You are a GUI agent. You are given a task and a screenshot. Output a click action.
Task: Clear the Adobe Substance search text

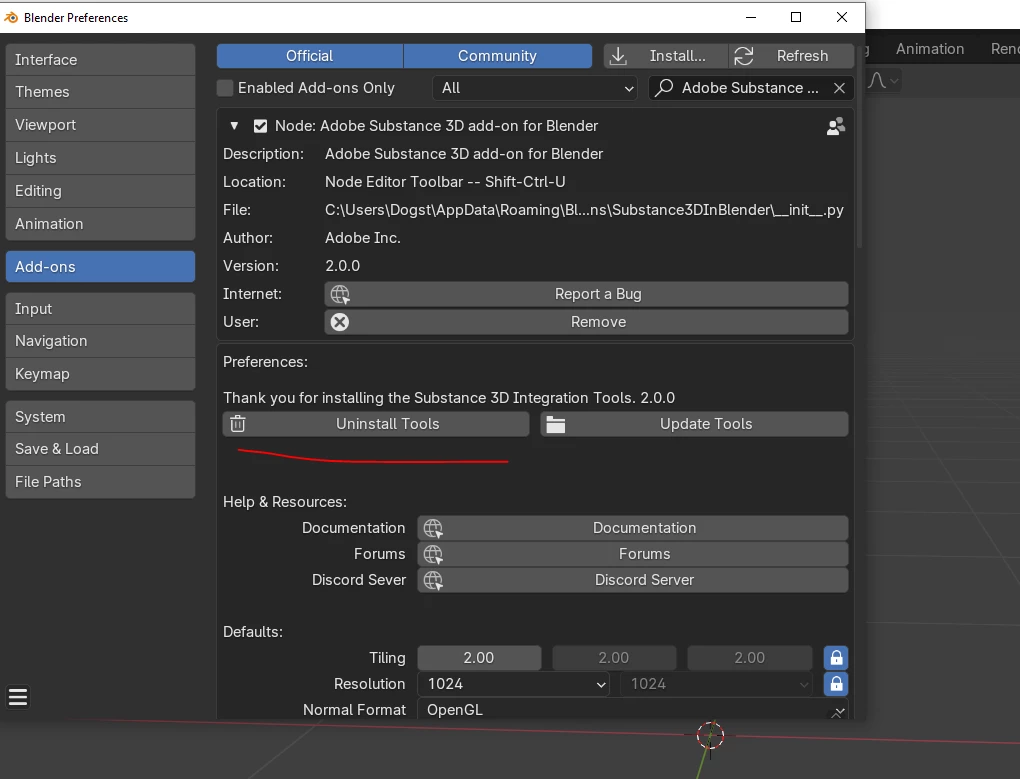[x=839, y=88]
